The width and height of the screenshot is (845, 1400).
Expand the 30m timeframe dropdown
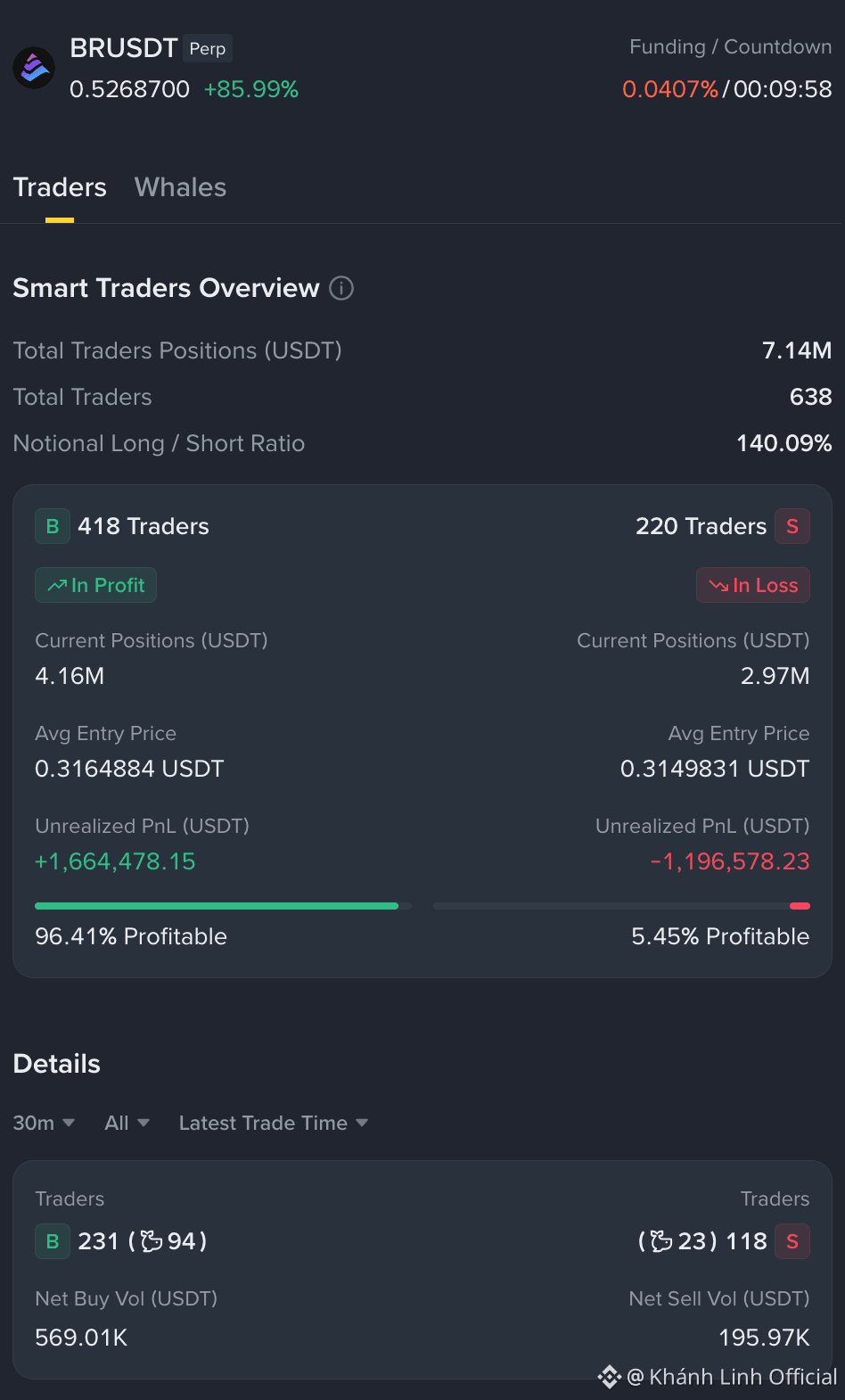(44, 1123)
